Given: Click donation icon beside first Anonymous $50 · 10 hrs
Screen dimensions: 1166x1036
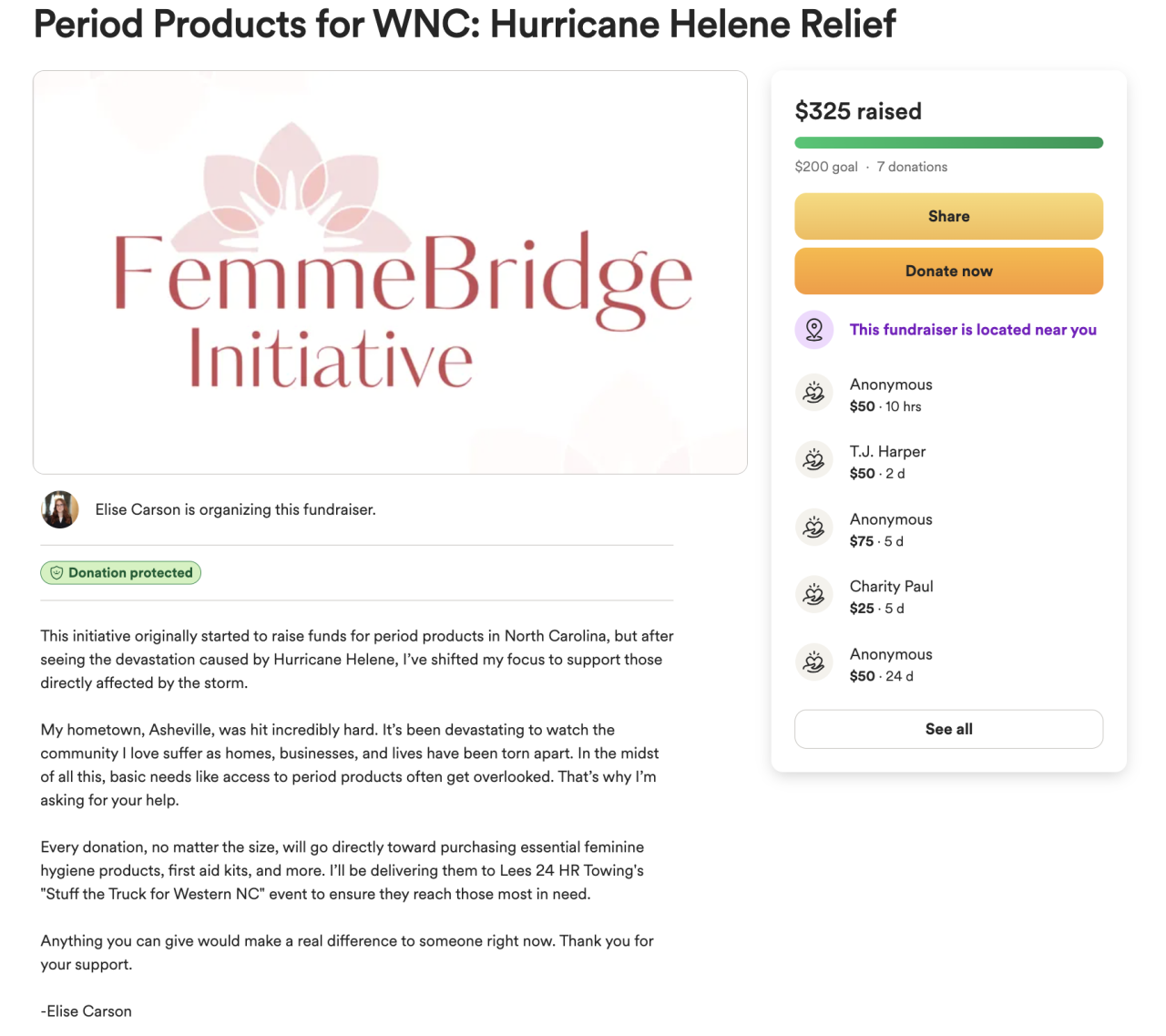Looking at the screenshot, I should [x=813, y=394].
